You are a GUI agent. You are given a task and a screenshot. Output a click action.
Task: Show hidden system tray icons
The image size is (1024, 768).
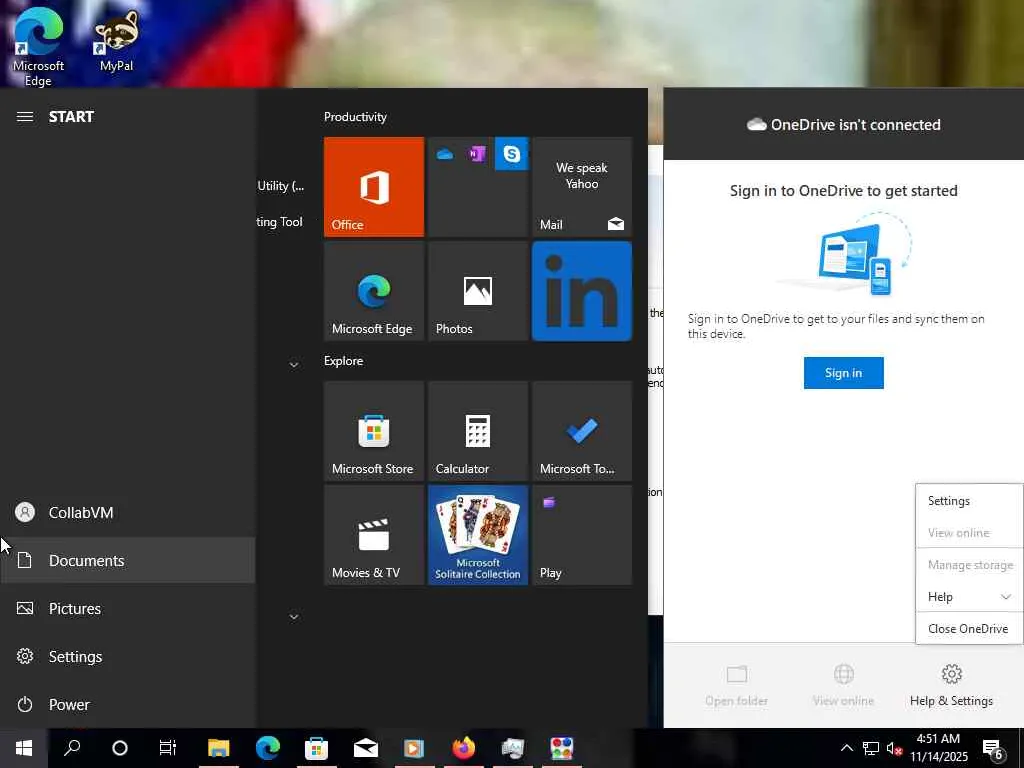pyautogui.click(x=846, y=748)
